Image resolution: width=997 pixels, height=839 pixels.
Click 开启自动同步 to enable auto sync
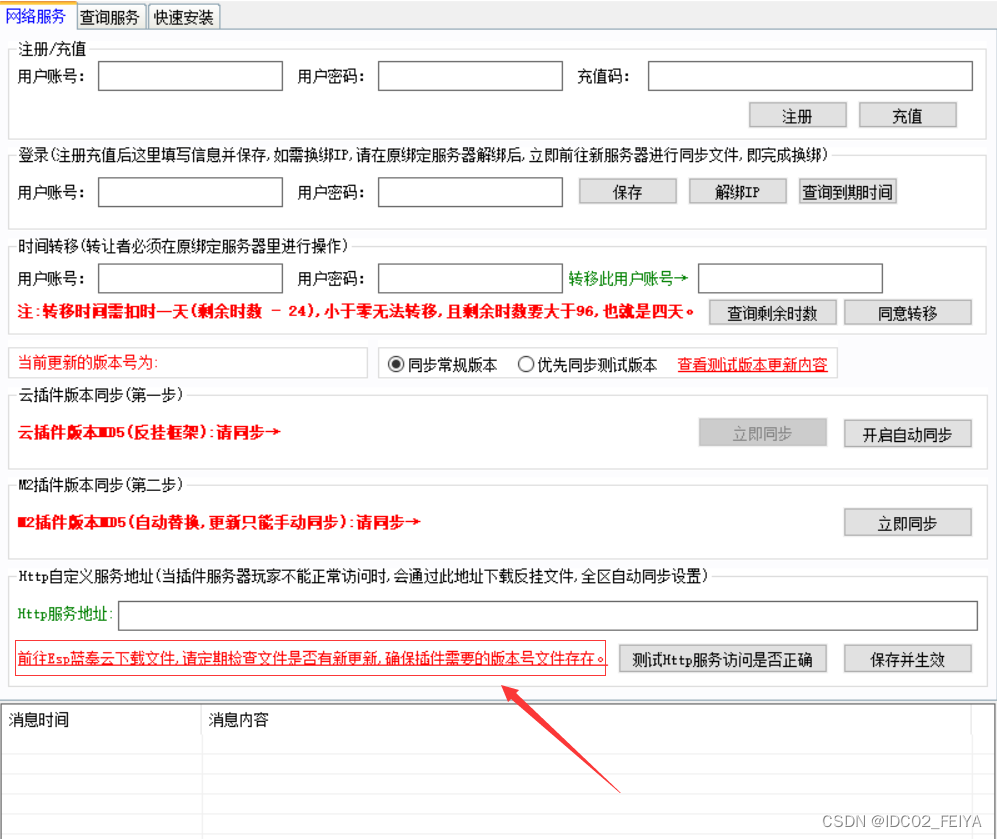pos(907,433)
